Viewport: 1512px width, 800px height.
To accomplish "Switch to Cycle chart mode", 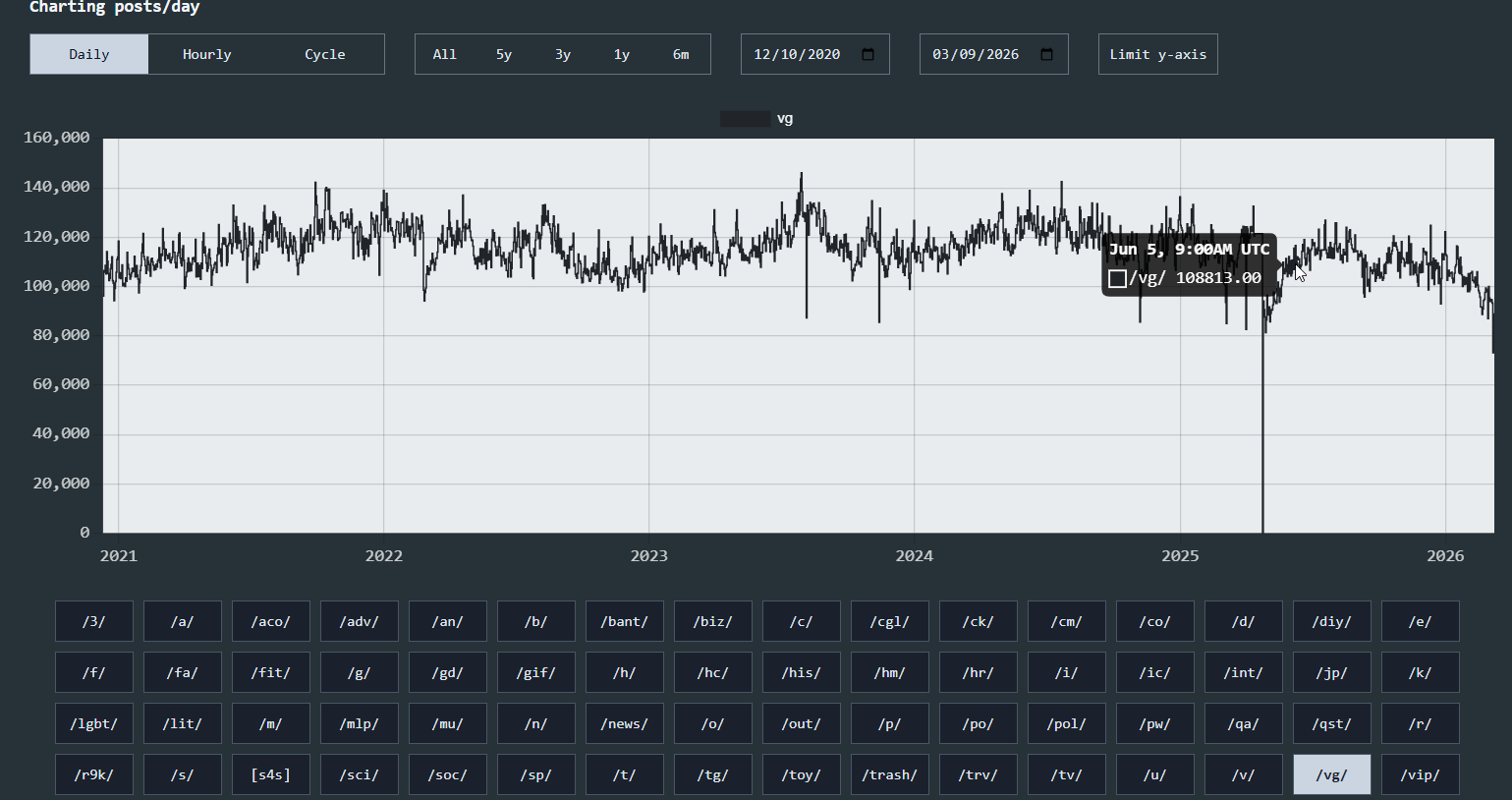I will coord(325,54).
